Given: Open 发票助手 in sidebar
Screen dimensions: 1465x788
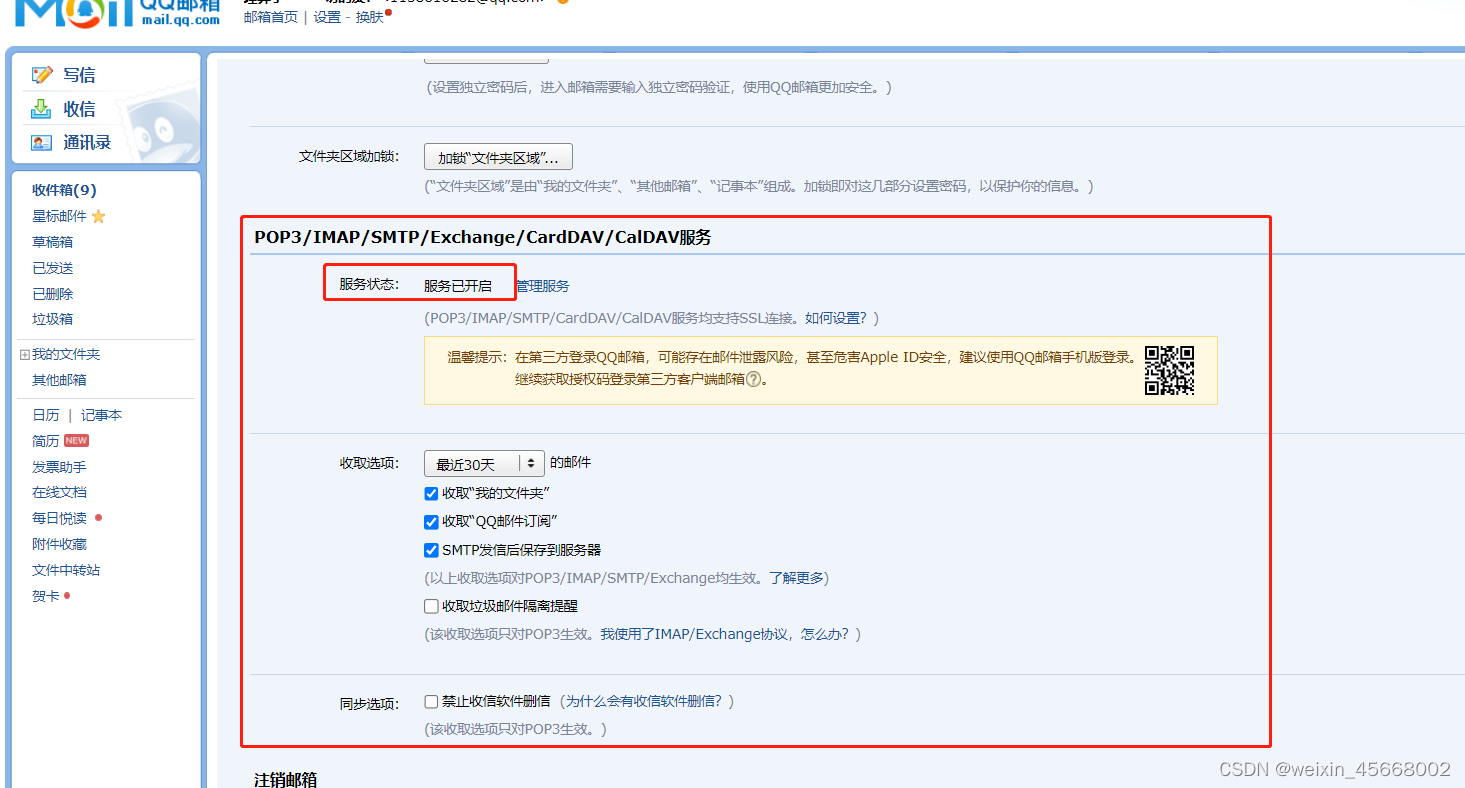Looking at the screenshot, I should pos(59,467).
